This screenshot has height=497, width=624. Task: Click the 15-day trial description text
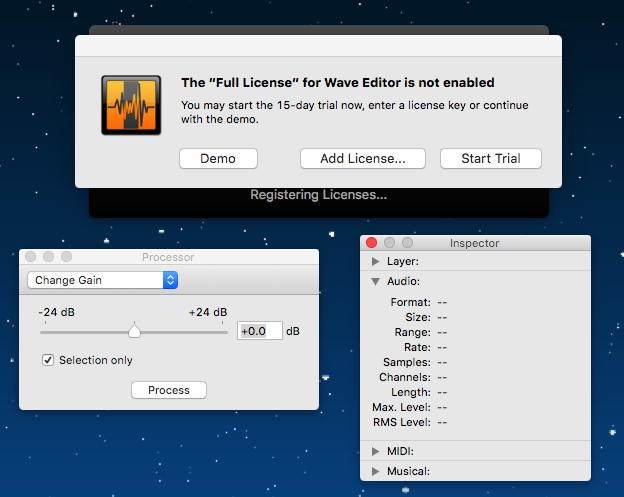[x=355, y=112]
